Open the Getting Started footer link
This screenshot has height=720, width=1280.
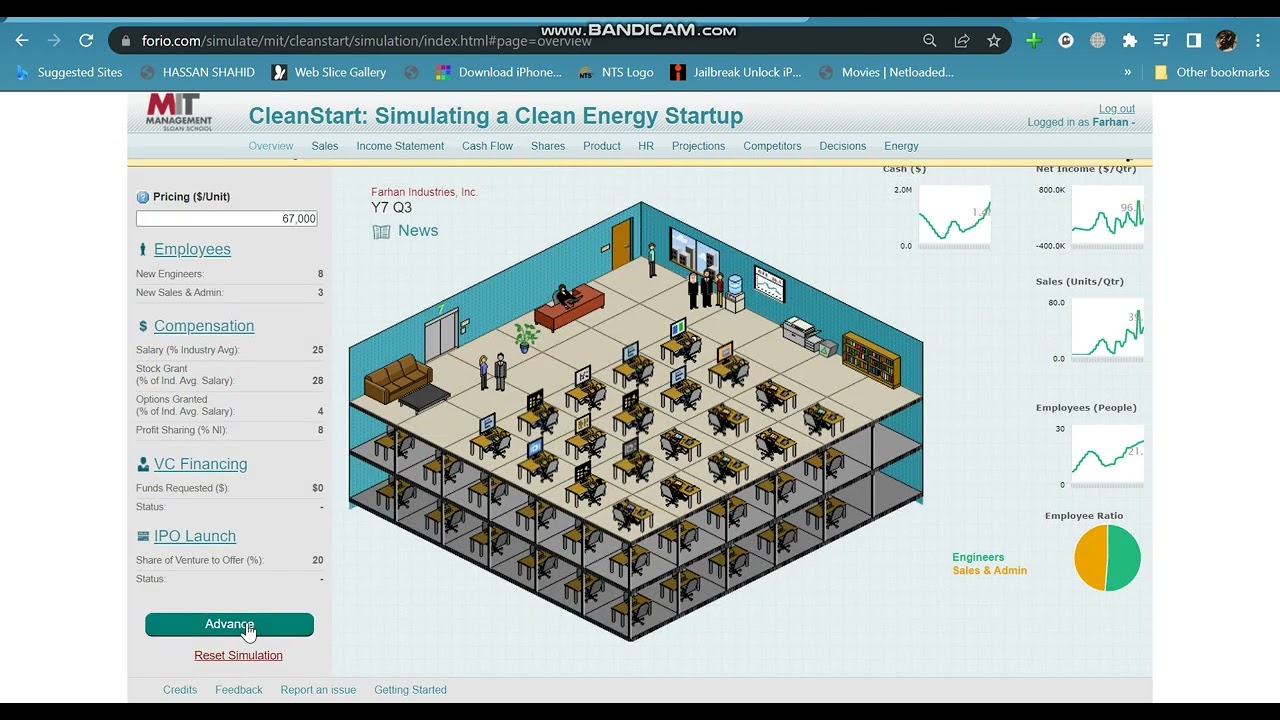[410, 690]
